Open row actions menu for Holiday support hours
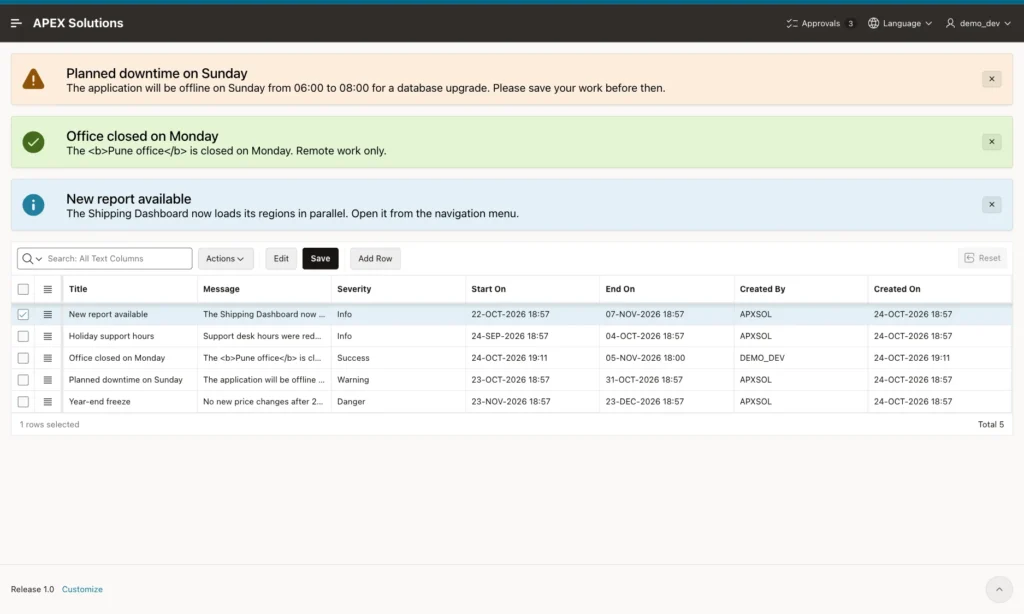1024x614 pixels. [48, 336]
